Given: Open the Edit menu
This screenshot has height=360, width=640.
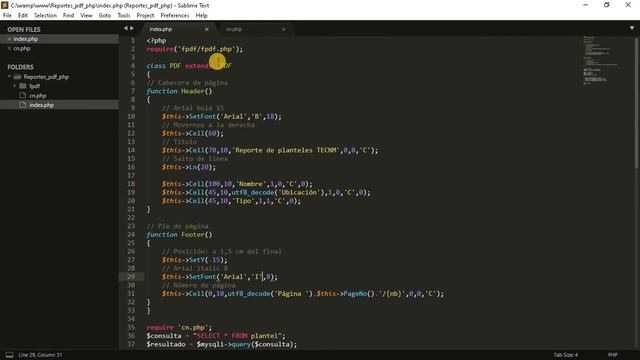Looking at the screenshot, I should click(x=23, y=16).
